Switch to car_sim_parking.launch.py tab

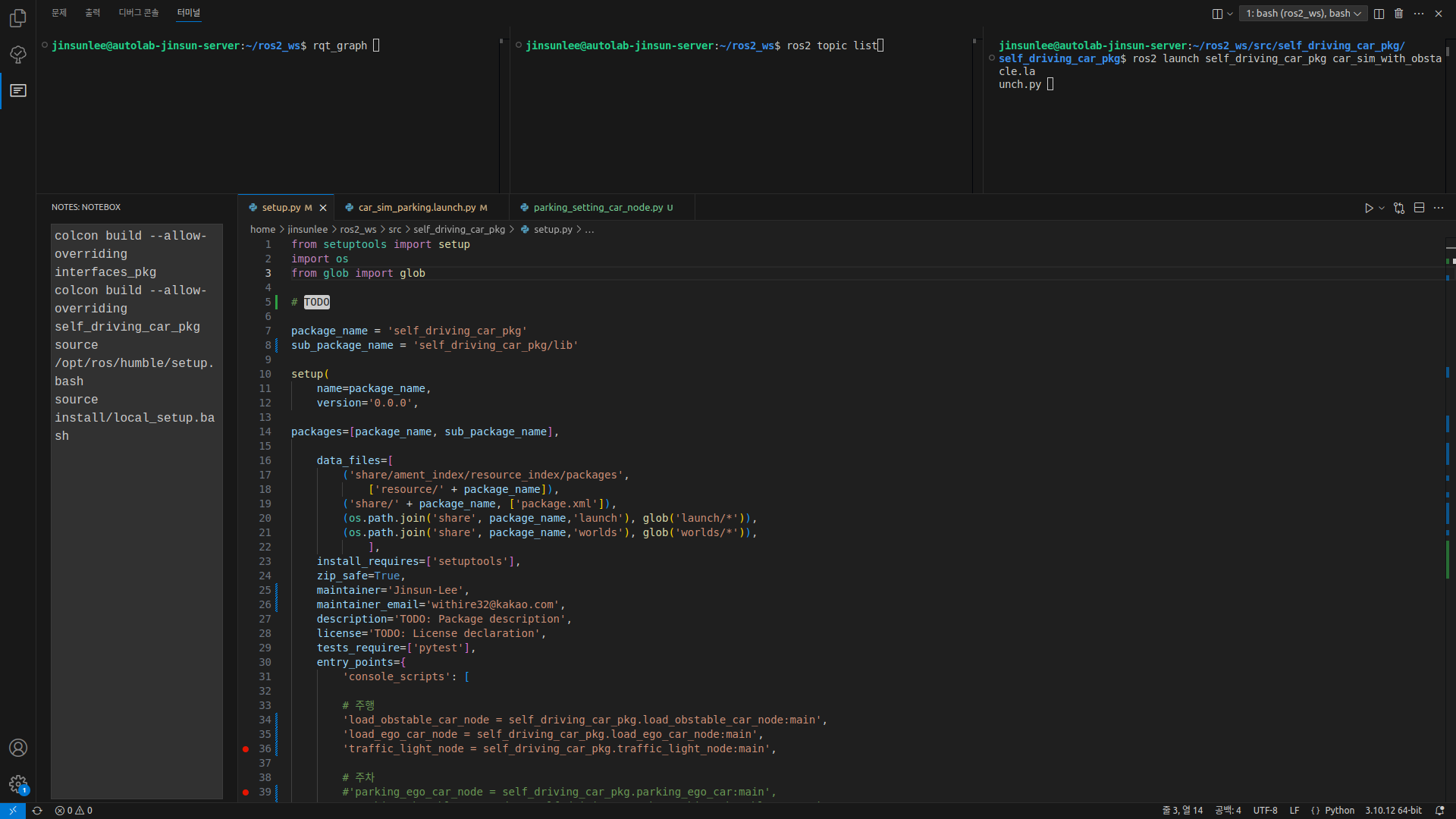pos(416,208)
